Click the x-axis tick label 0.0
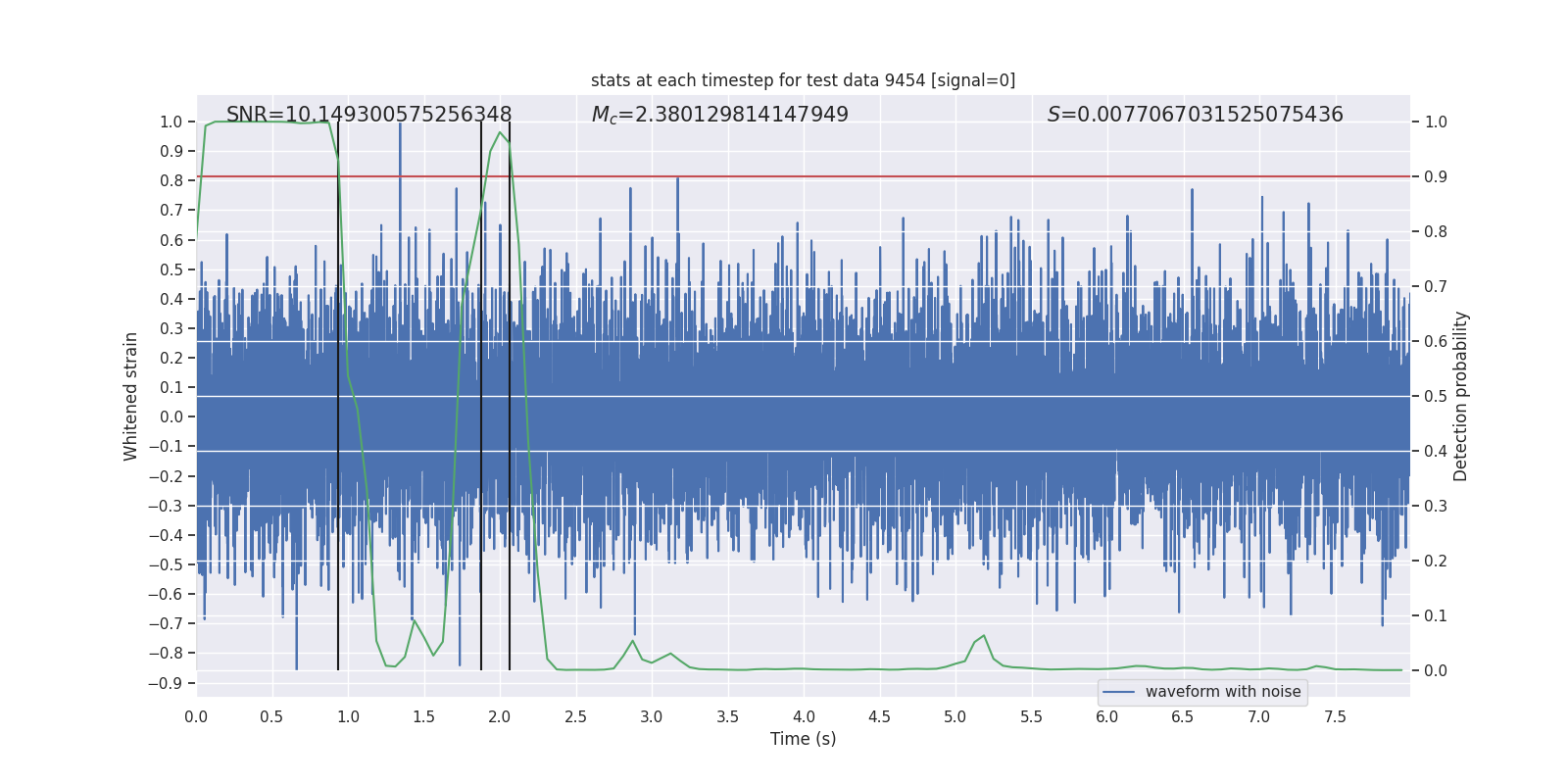The height and width of the screenshot is (784, 1568). [196, 716]
